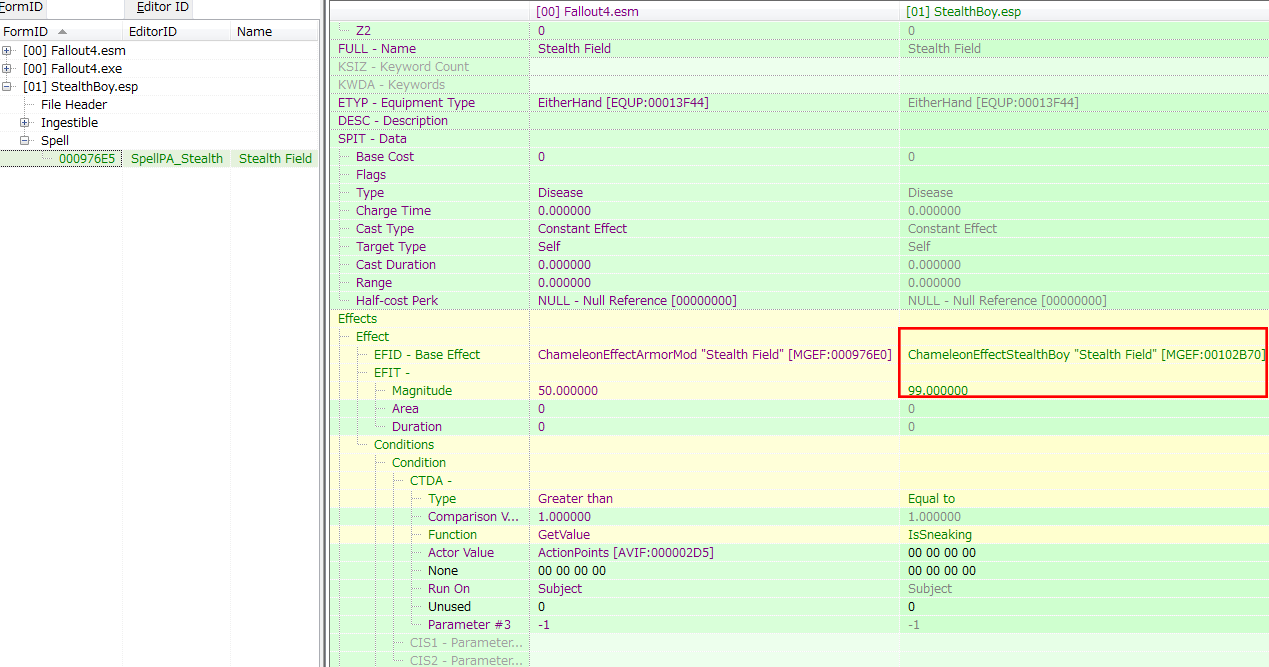Select the CTDA - row label
The image size is (1269, 667).
click(x=431, y=480)
